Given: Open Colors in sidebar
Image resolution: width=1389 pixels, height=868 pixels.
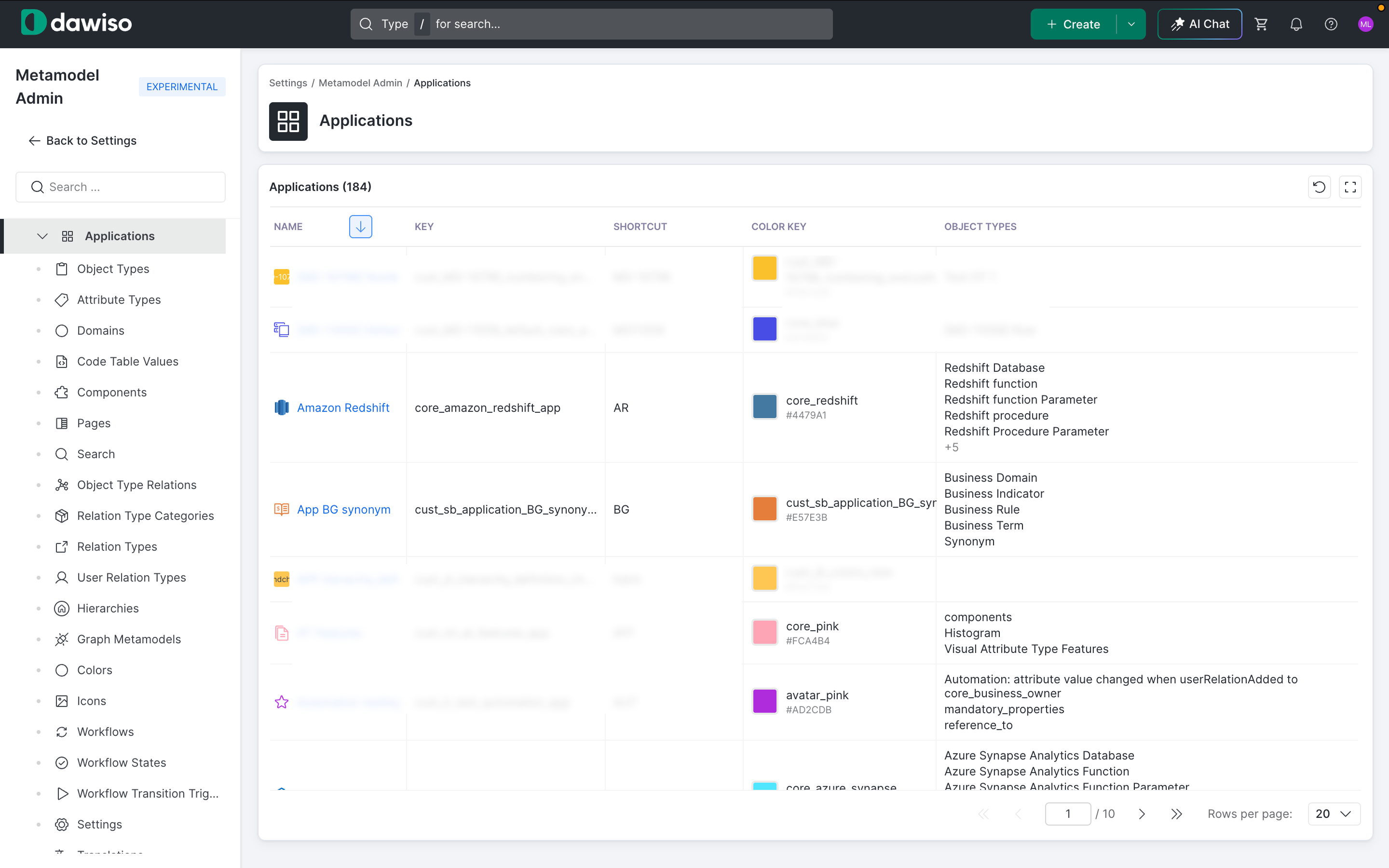Looking at the screenshot, I should [95, 670].
